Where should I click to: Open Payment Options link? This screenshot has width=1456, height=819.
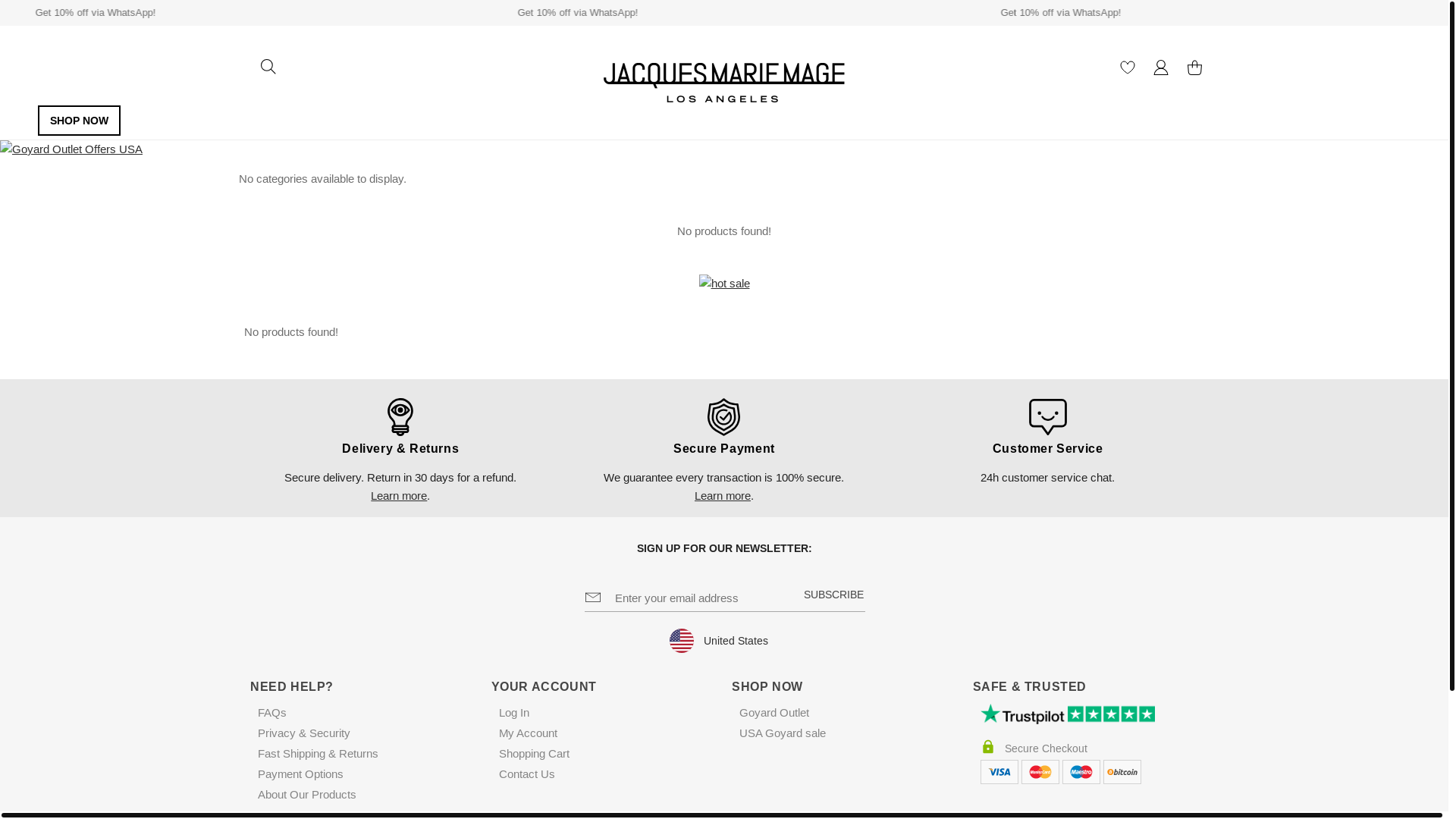(300, 774)
